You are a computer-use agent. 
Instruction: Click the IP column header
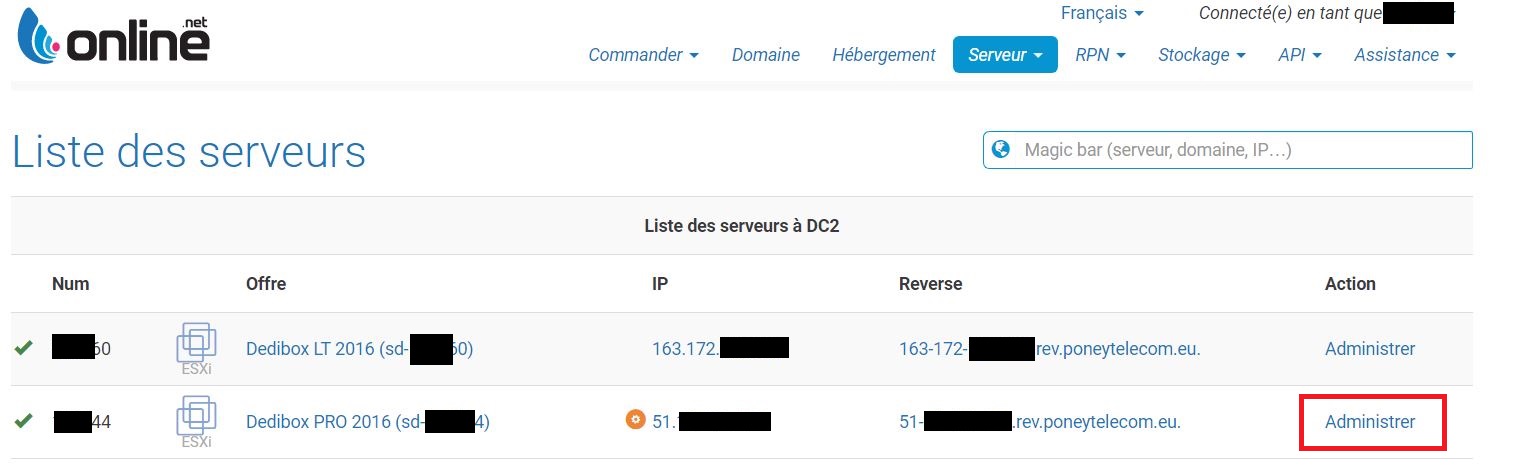(x=660, y=284)
